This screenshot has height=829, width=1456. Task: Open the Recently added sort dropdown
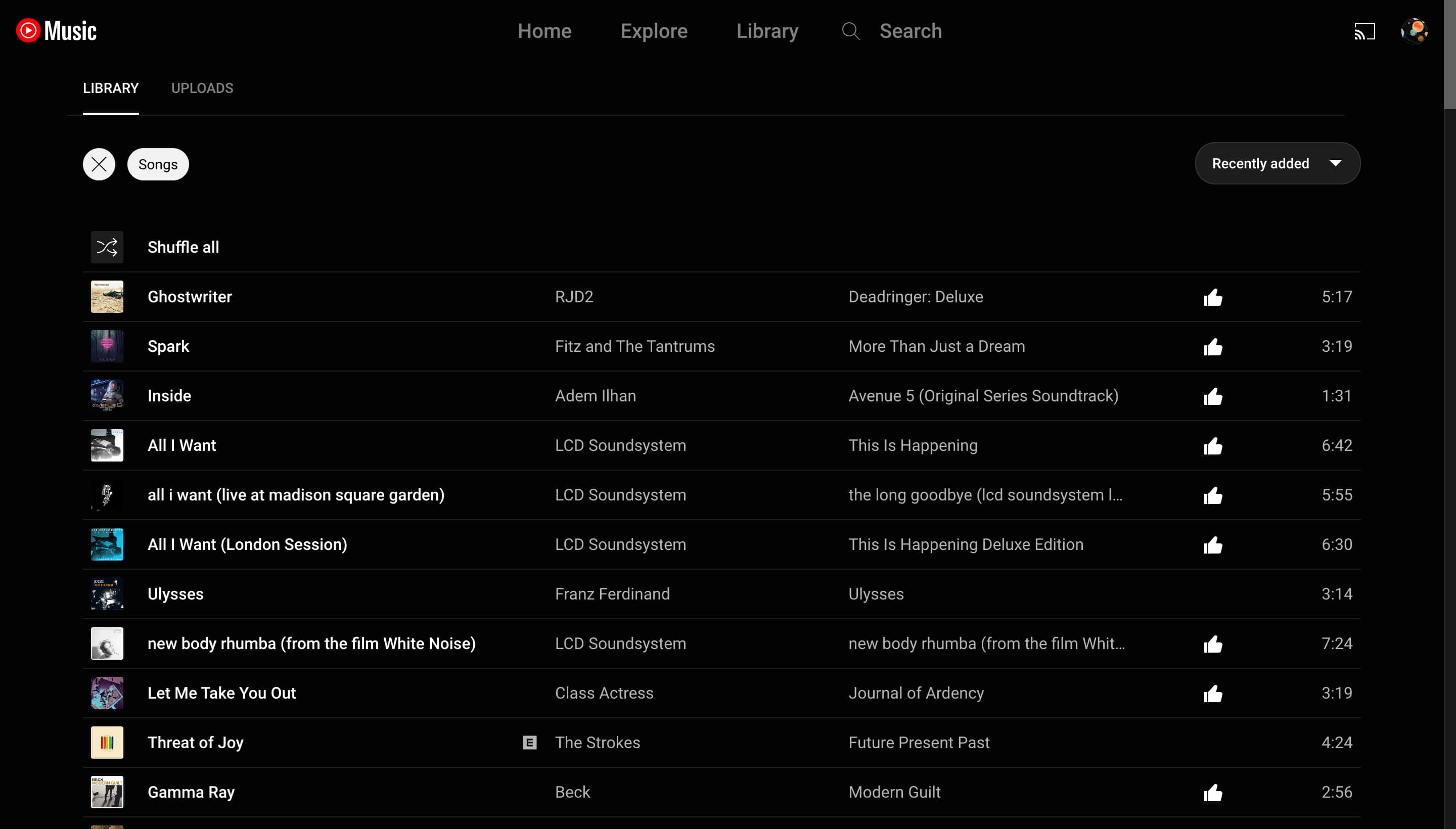pyautogui.click(x=1277, y=163)
